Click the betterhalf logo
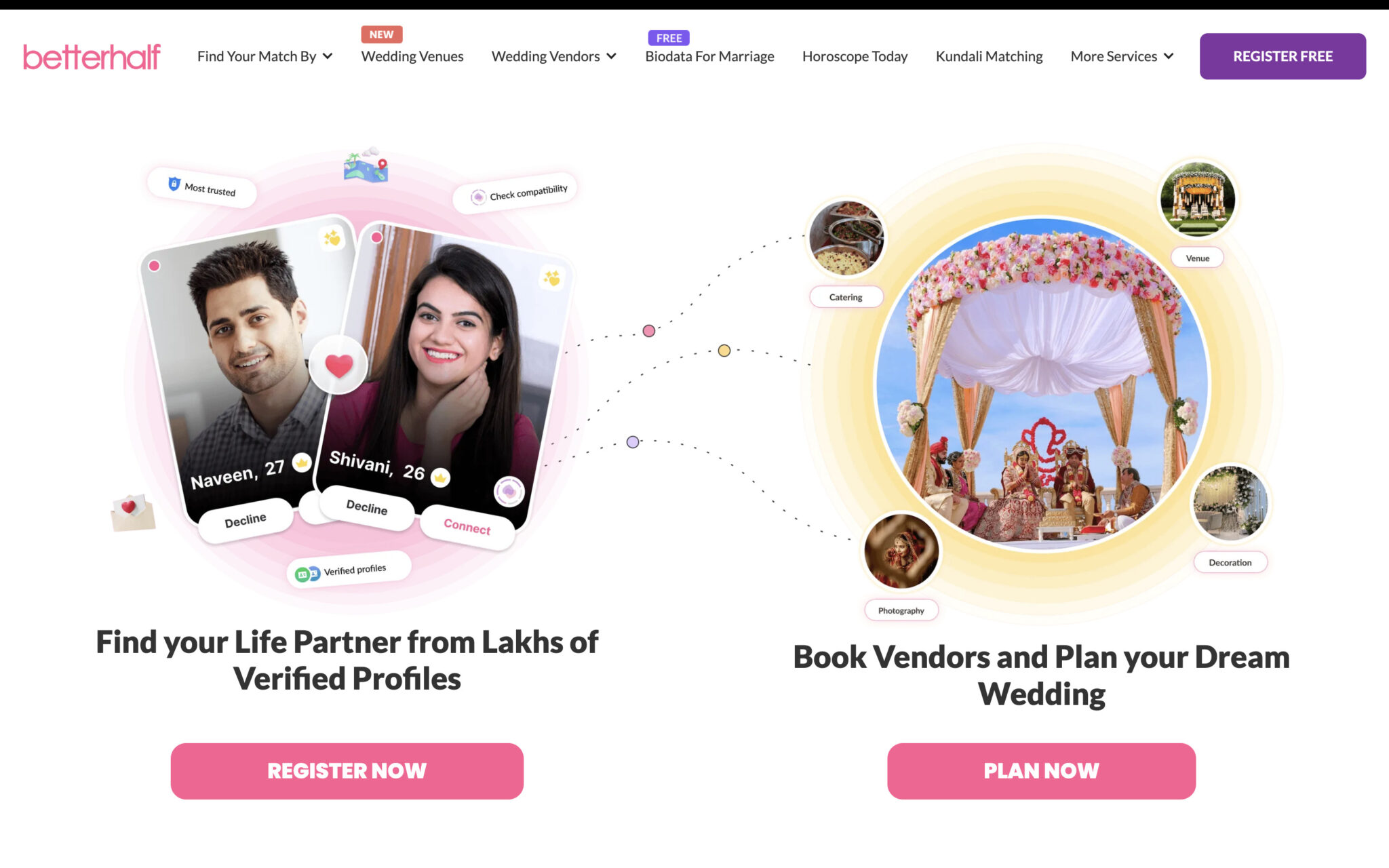Viewport: 1389px width, 868px height. [92, 56]
